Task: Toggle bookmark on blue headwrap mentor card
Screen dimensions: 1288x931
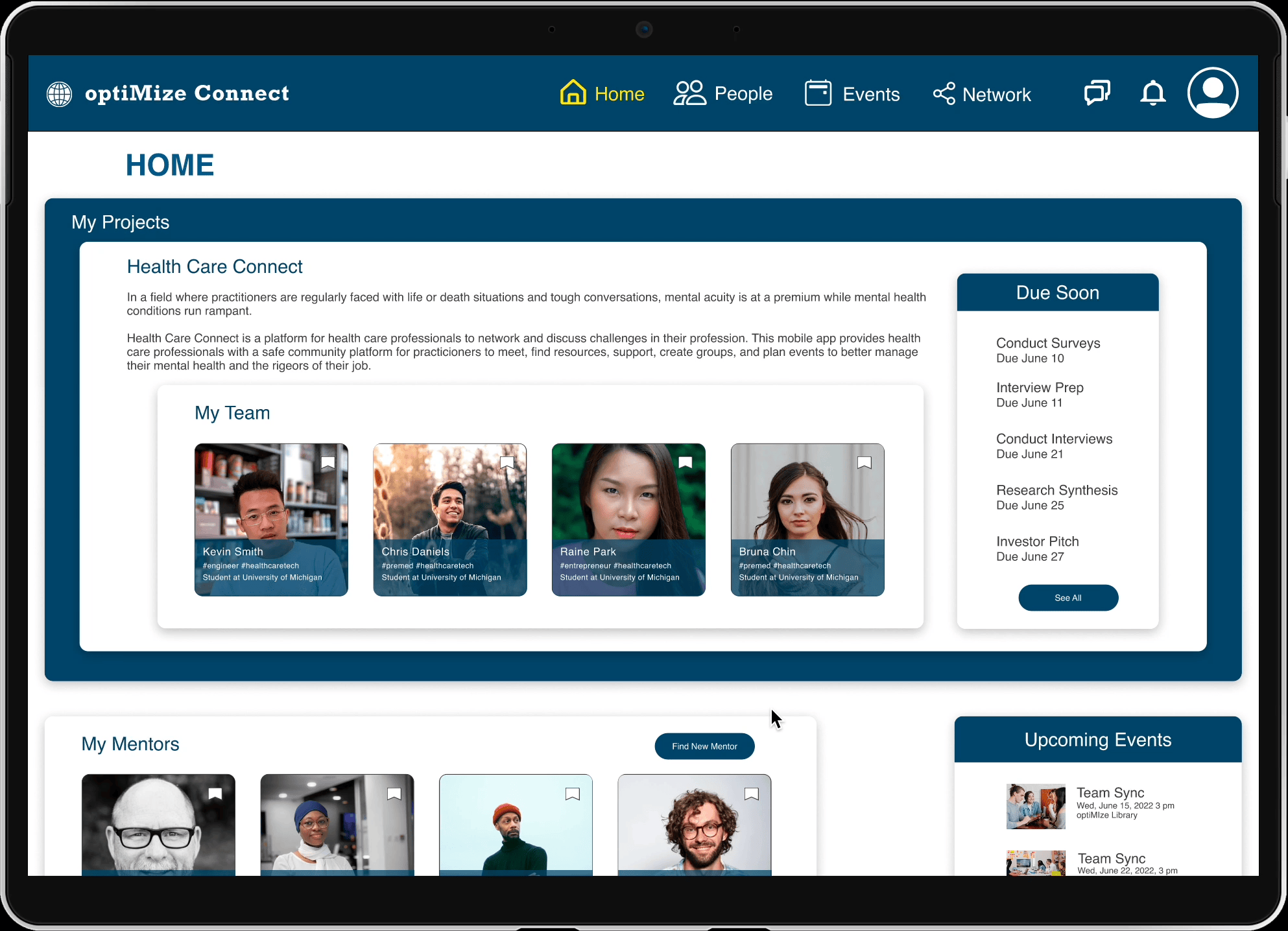Action: 394,794
